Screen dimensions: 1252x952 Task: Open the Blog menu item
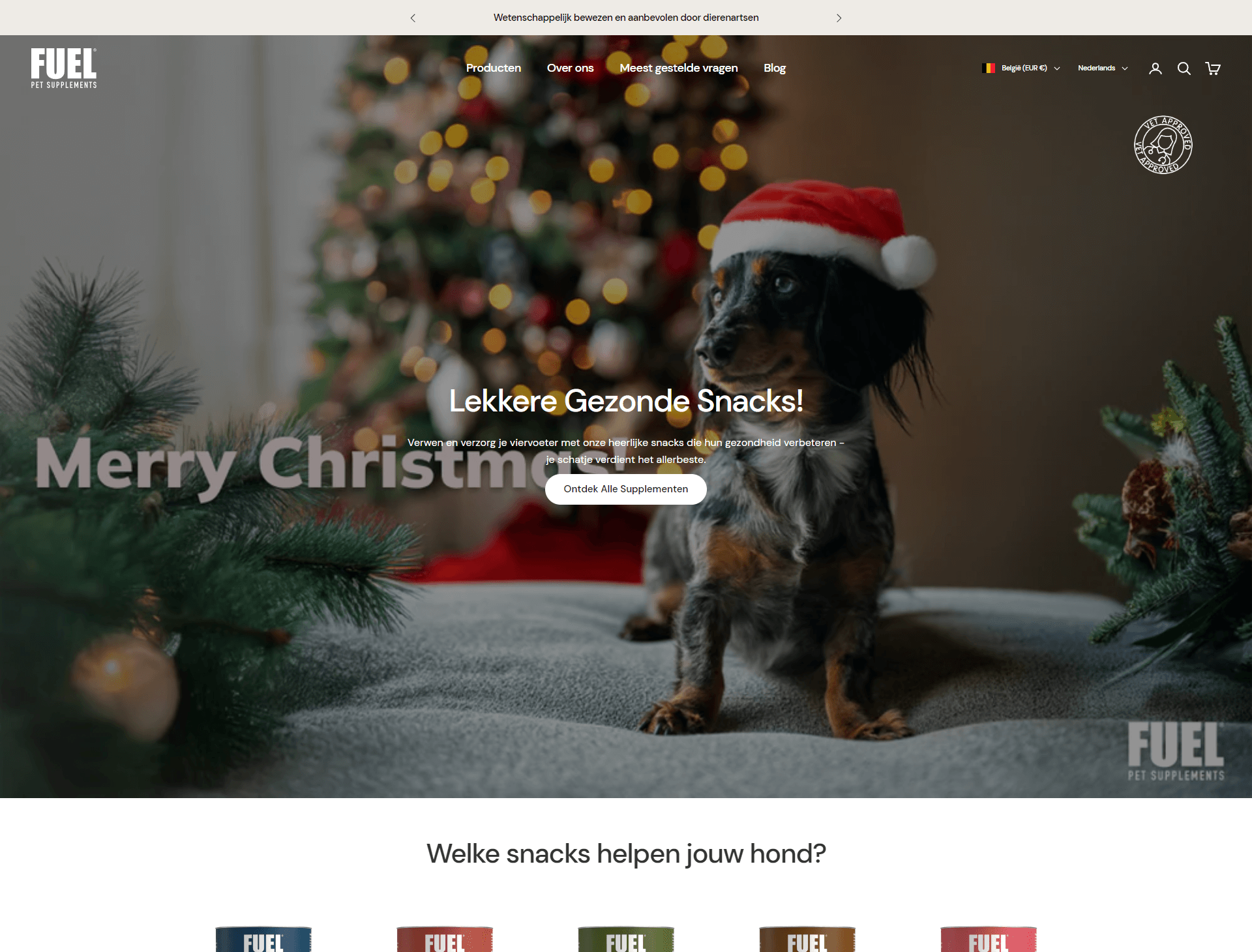pyautogui.click(x=774, y=68)
